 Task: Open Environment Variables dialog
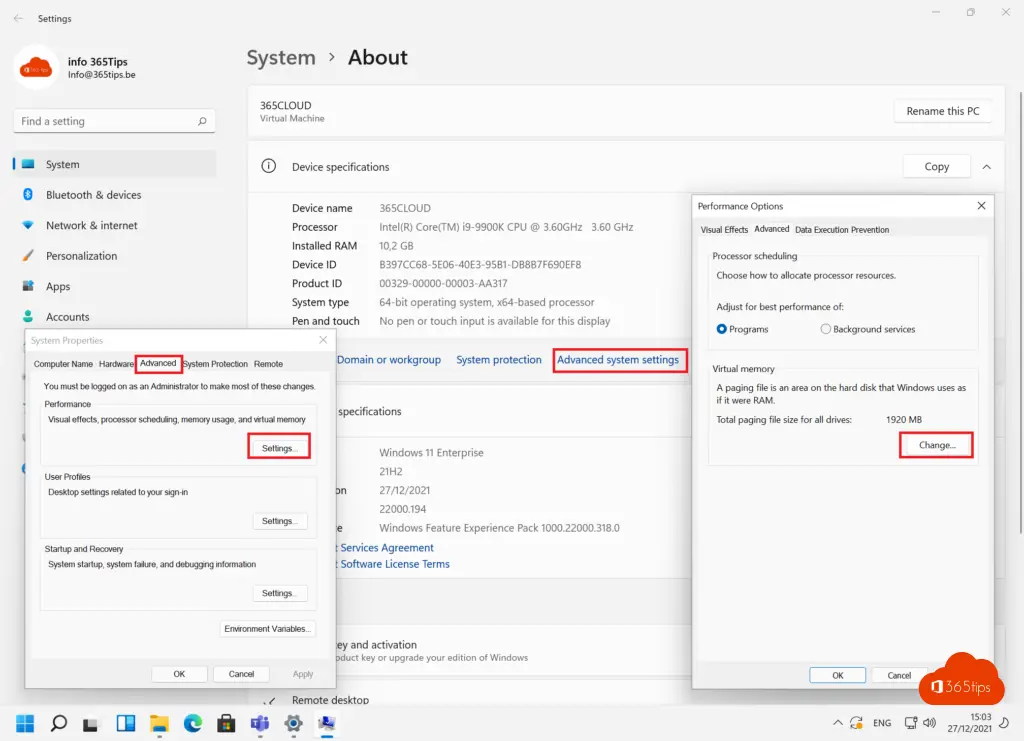(x=267, y=629)
